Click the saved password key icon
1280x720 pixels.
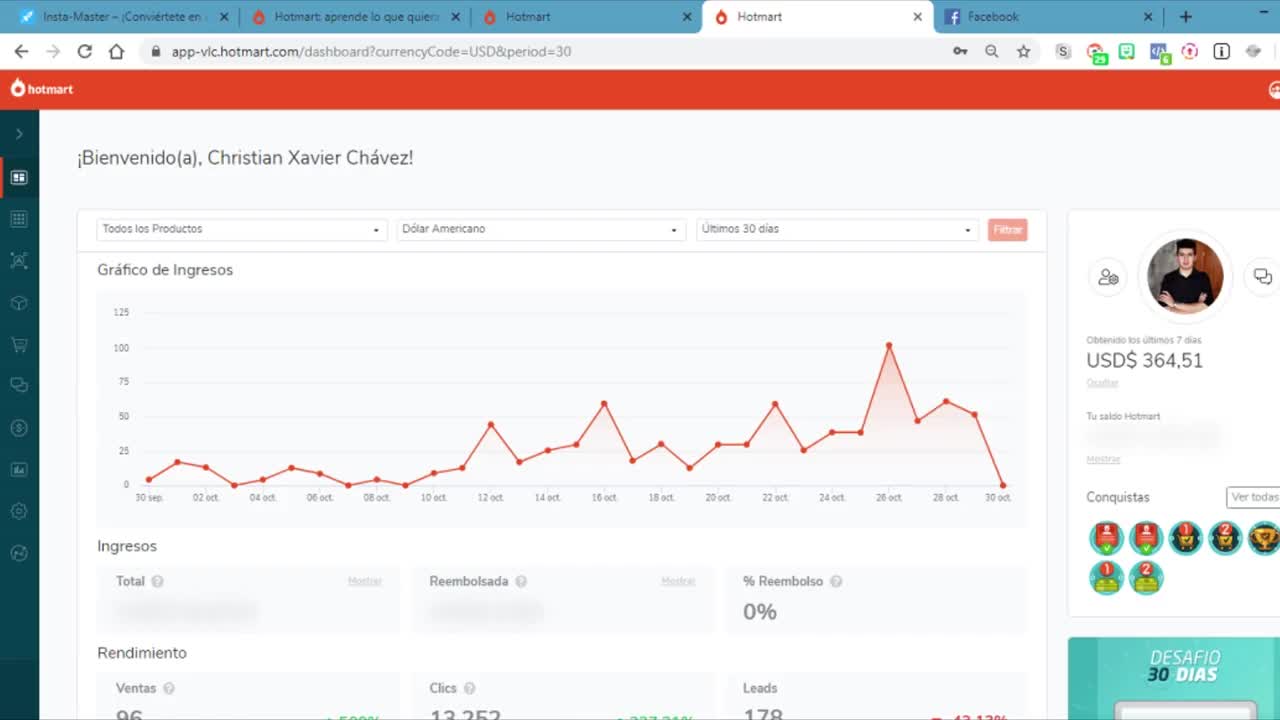coord(960,51)
